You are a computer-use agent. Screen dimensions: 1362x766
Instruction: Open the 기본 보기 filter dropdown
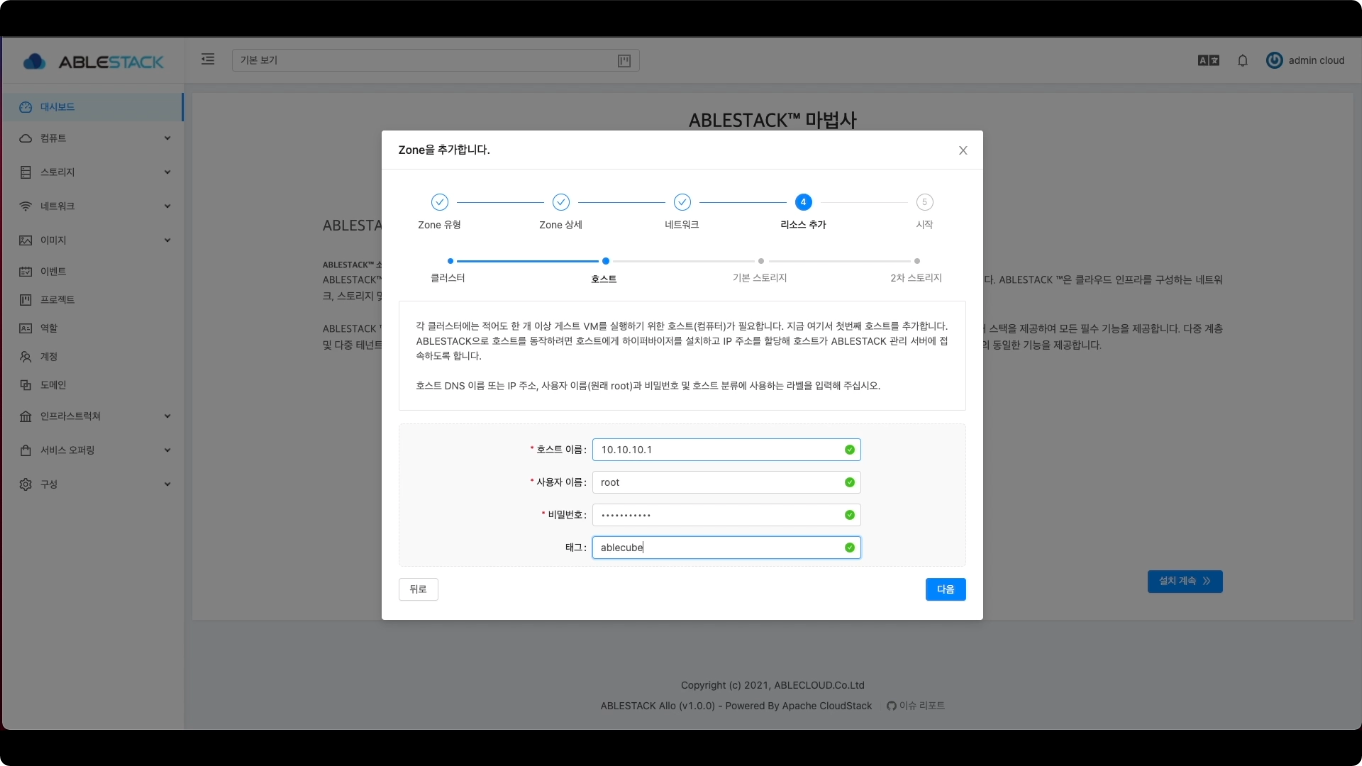click(x=436, y=61)
